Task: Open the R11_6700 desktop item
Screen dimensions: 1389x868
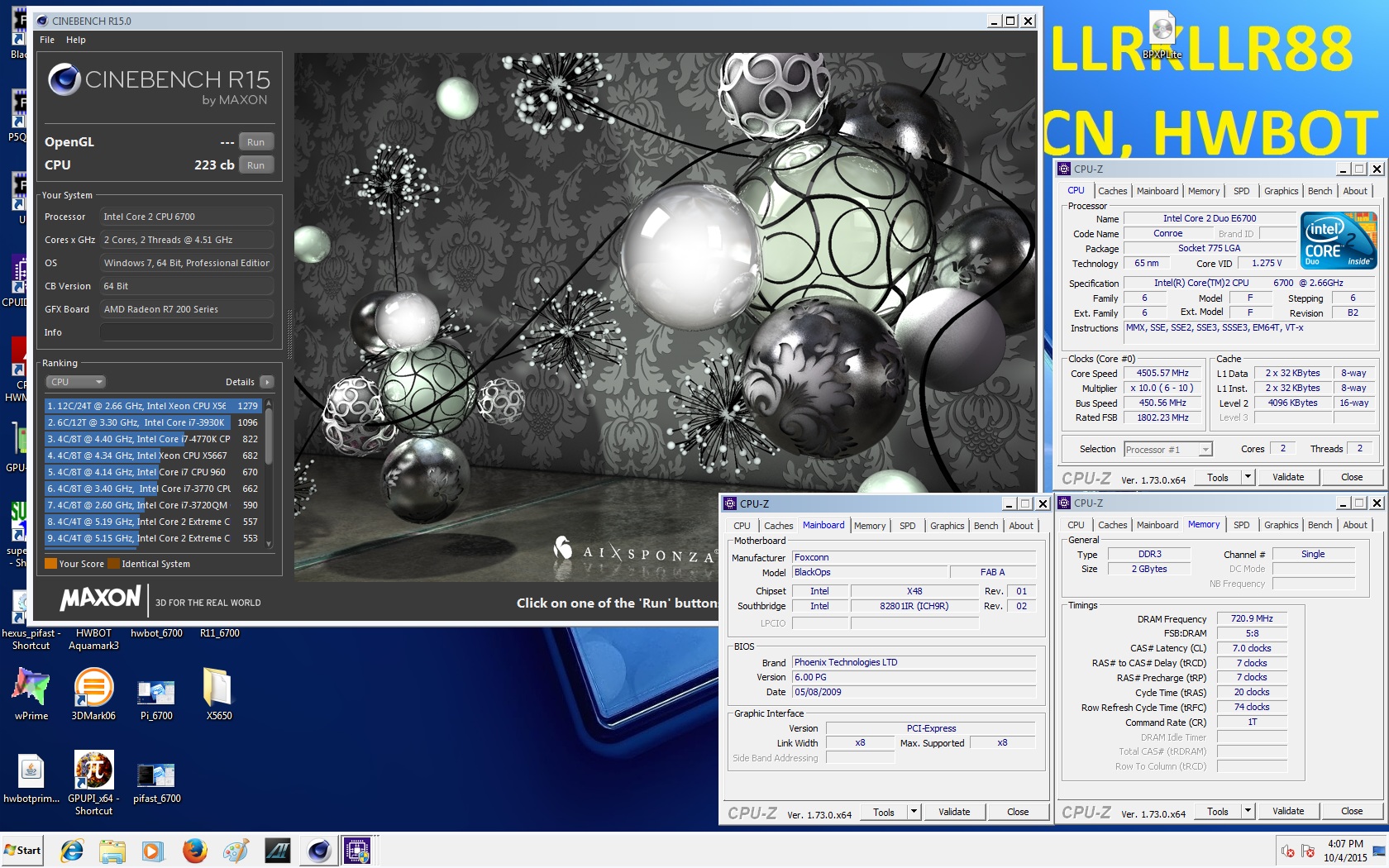Action: point(219,633)
